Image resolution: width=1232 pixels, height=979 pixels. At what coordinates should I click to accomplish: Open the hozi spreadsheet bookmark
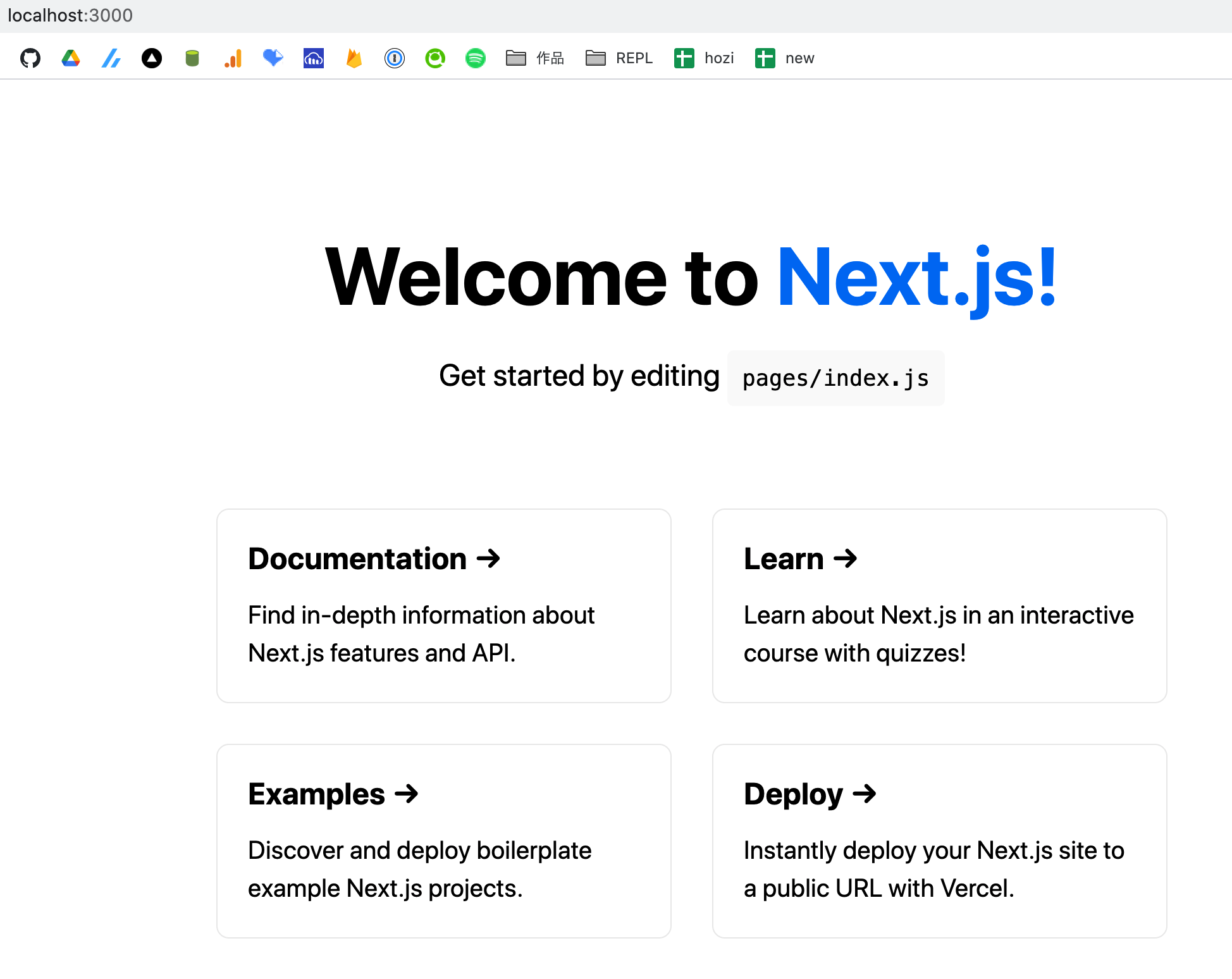point(704,58)
